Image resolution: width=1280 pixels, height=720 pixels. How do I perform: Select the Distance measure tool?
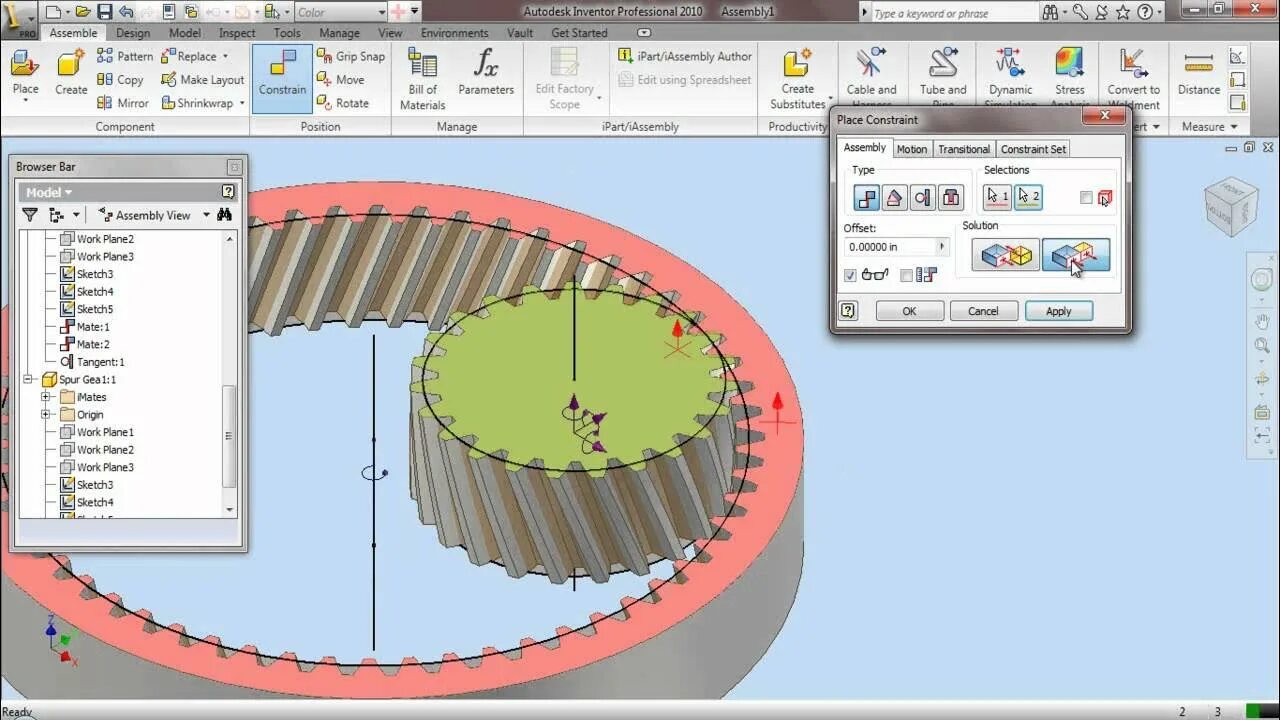pos(1198,73)
